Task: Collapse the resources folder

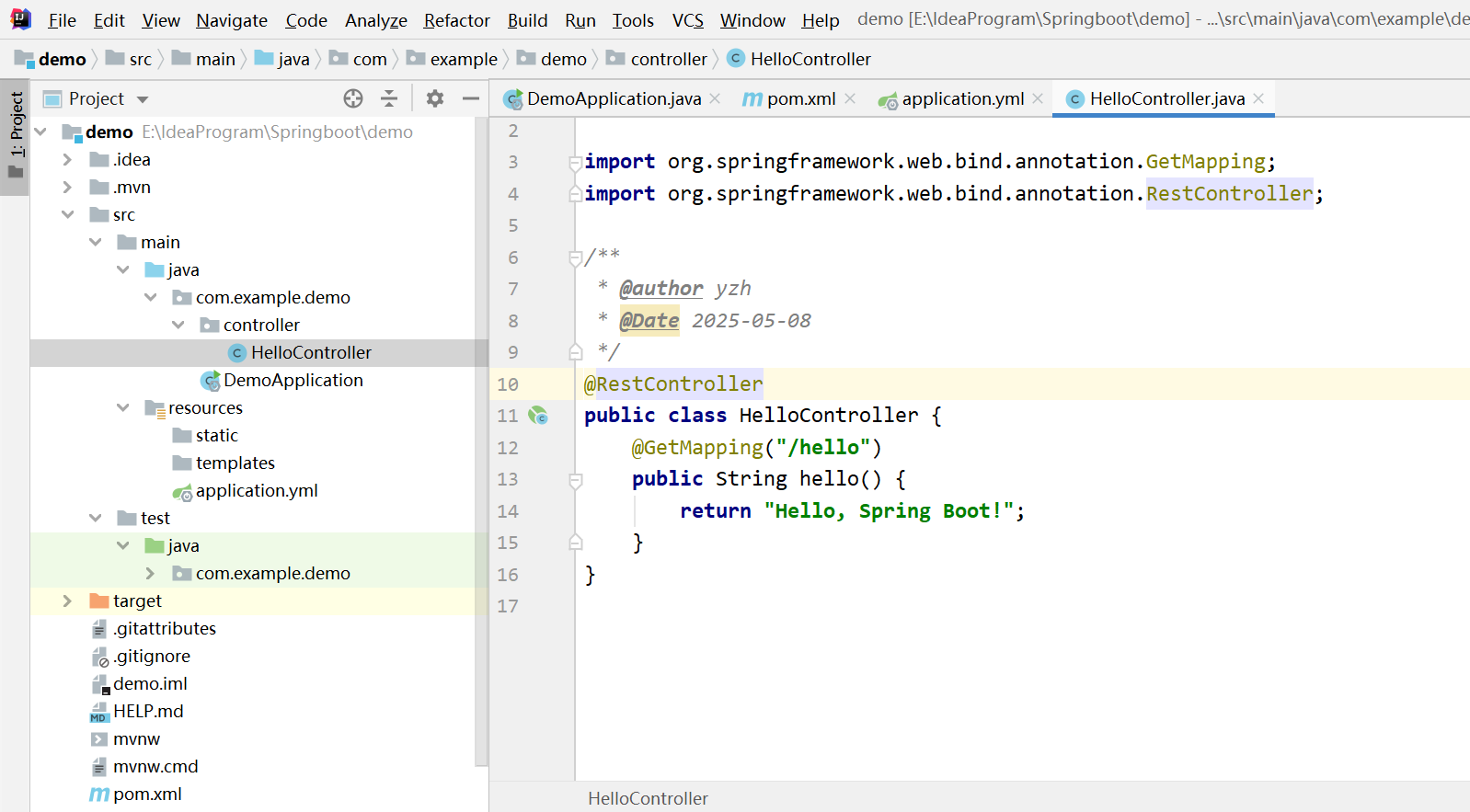Action: point(123,407)
